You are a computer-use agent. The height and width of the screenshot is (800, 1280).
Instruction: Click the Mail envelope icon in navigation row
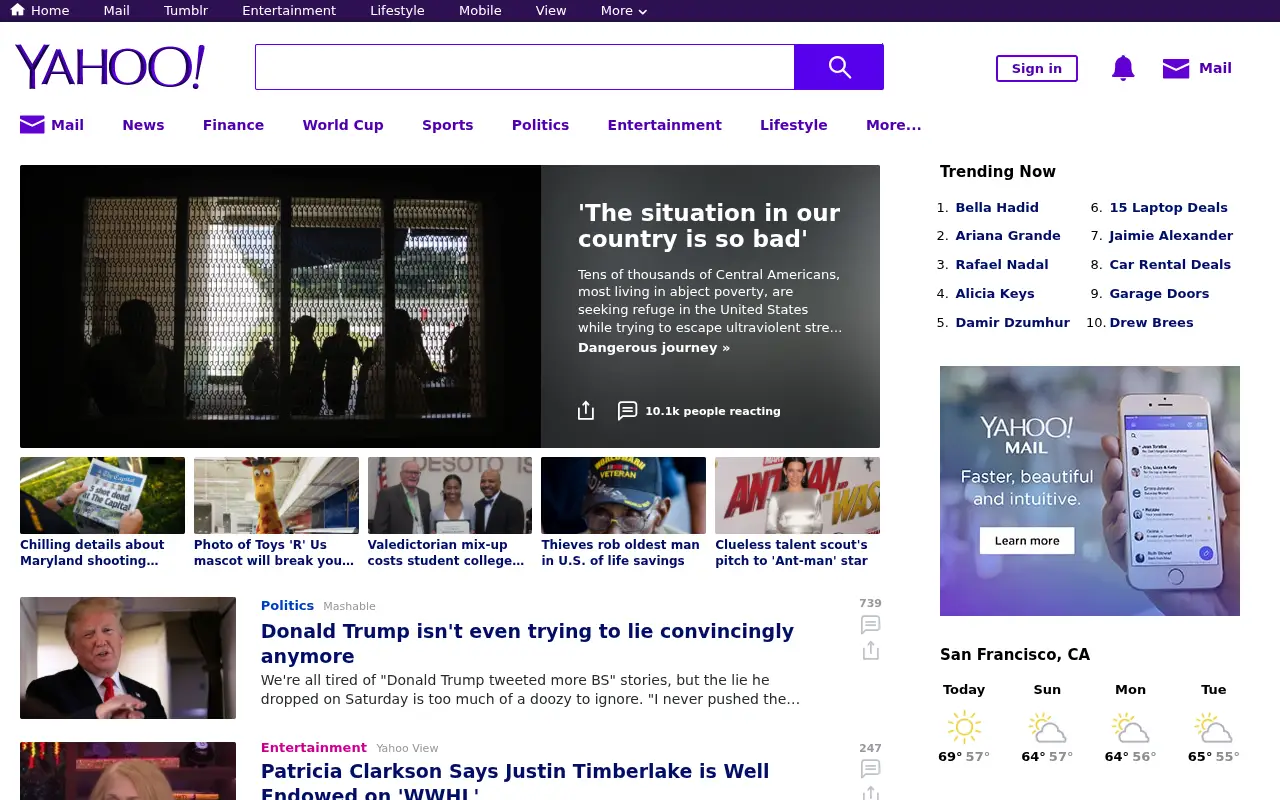click(32, 125)
